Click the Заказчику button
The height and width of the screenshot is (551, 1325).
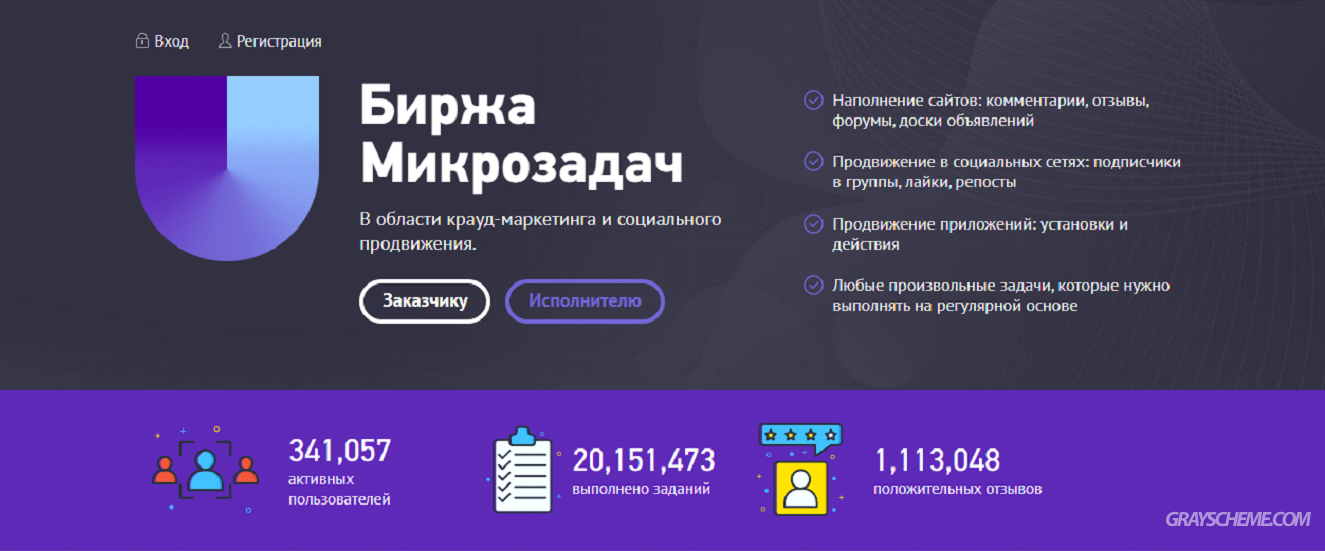pyautogui.click(x=425, y=301)
